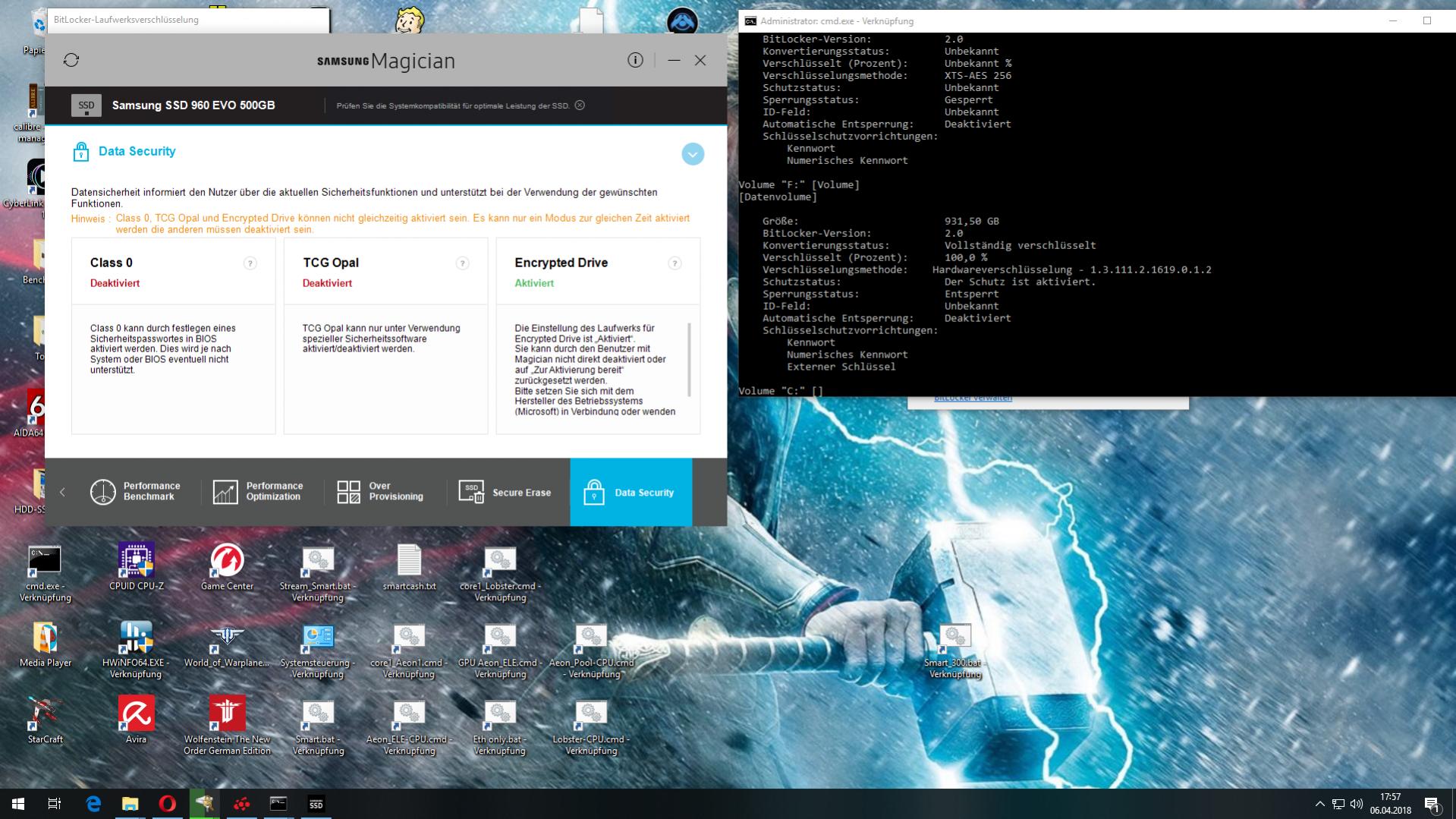Select core1_Aeon1.cmd shortcut
The width and height of the screenshot is (1456, 819).
[409, 650]
